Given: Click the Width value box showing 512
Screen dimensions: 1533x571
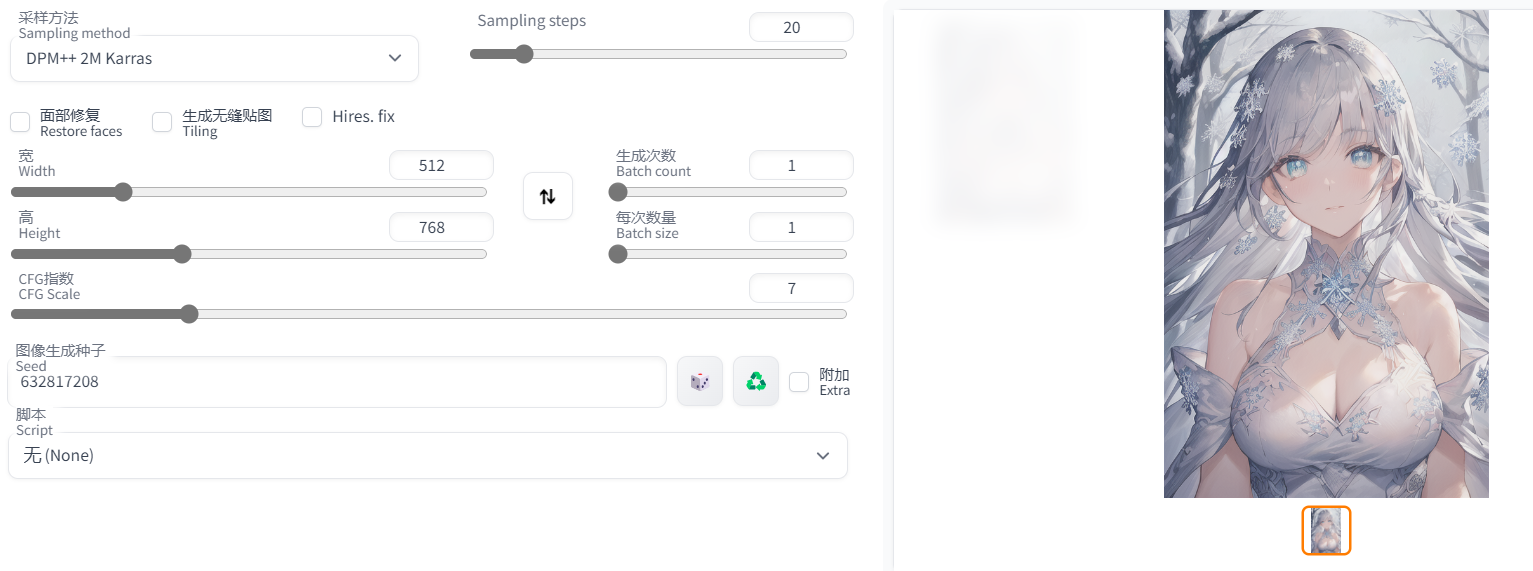Looking at the screenshot, I should click(x=441, y=165).
